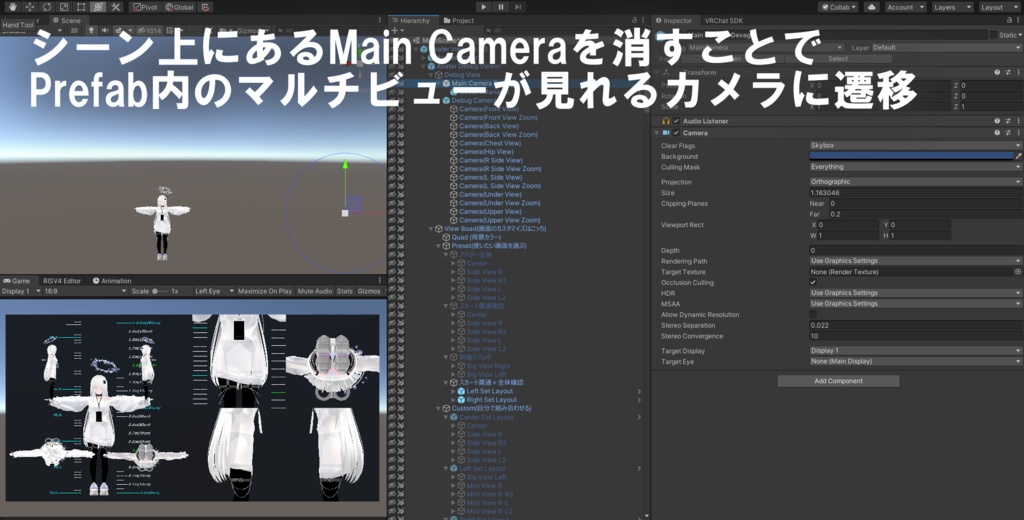1024x520 pixels.
Task: Click the Pause button
Action: pos(501,7)
